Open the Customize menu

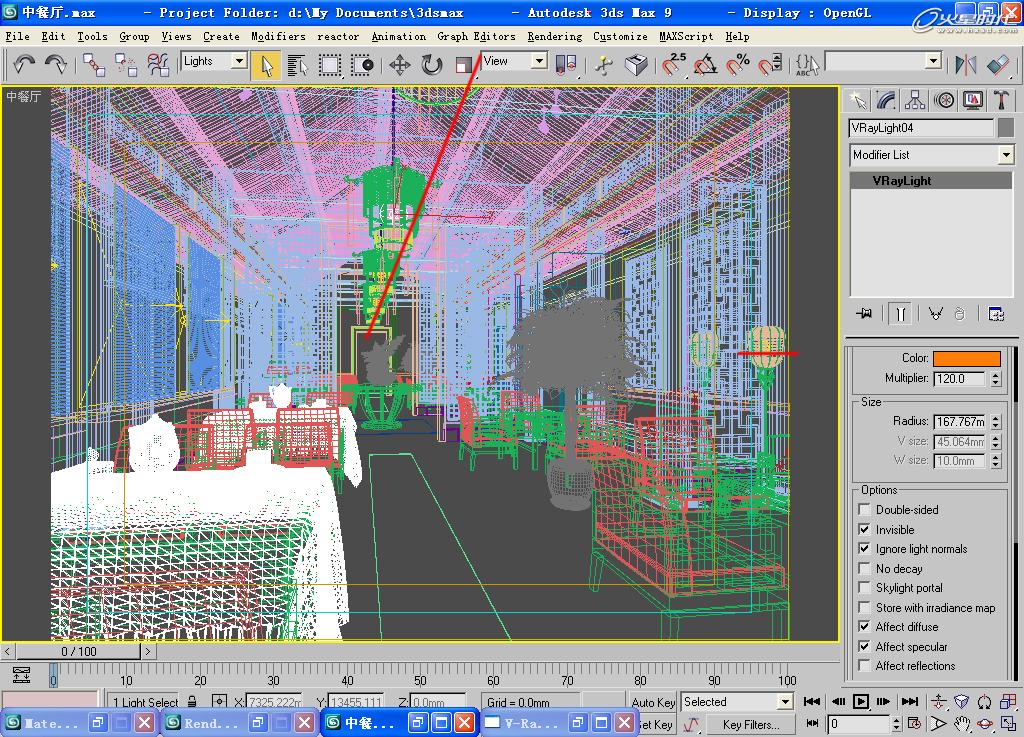[620, 37]
